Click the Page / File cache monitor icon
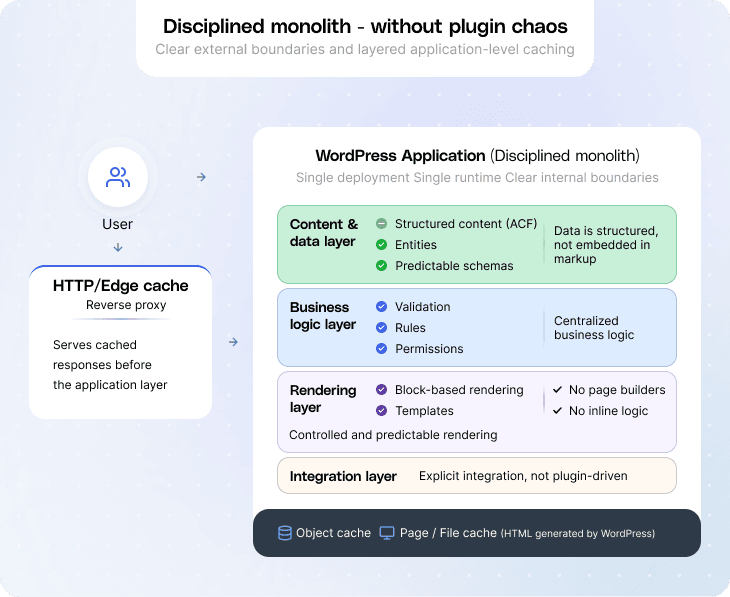Image resolution: width=730 pixels, height=597 pixels. (x=387, y=533)
